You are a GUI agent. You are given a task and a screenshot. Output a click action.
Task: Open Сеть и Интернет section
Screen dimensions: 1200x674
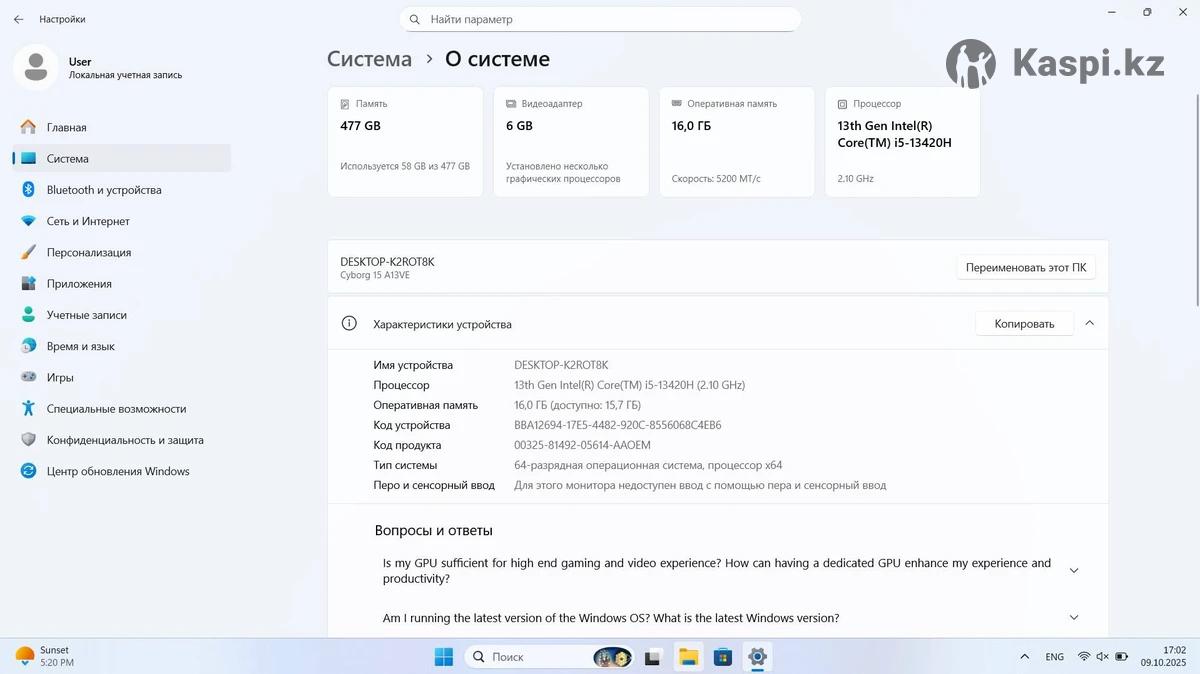point(88,221)
